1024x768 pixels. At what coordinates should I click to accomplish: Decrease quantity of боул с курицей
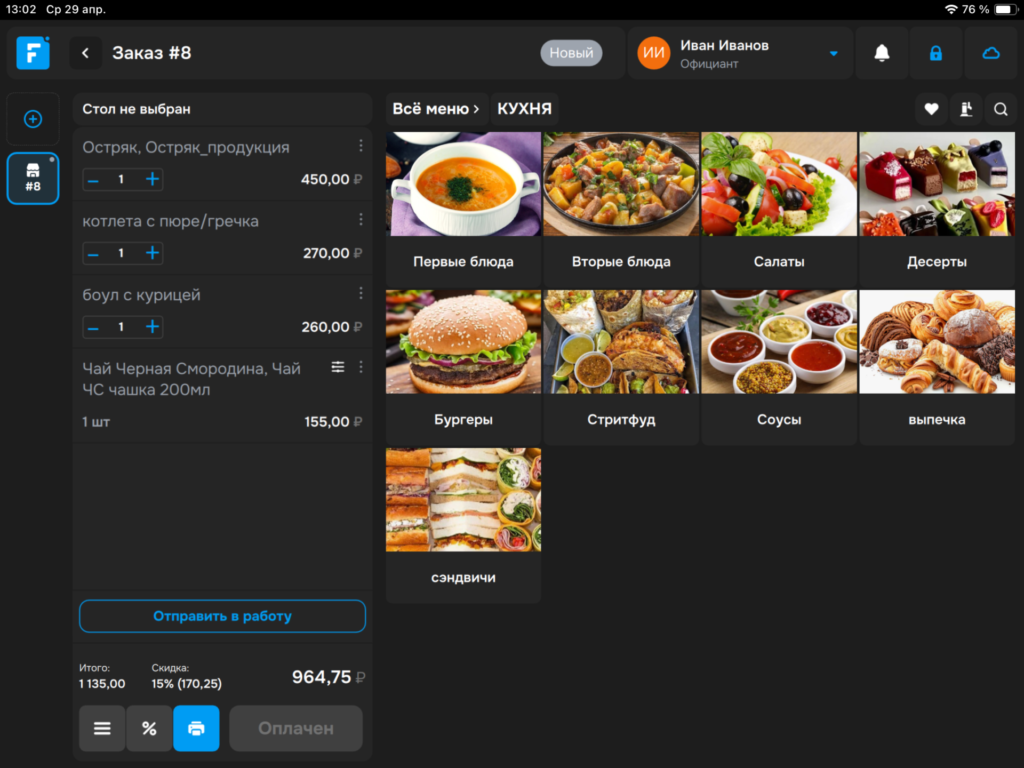click(93, 327)
